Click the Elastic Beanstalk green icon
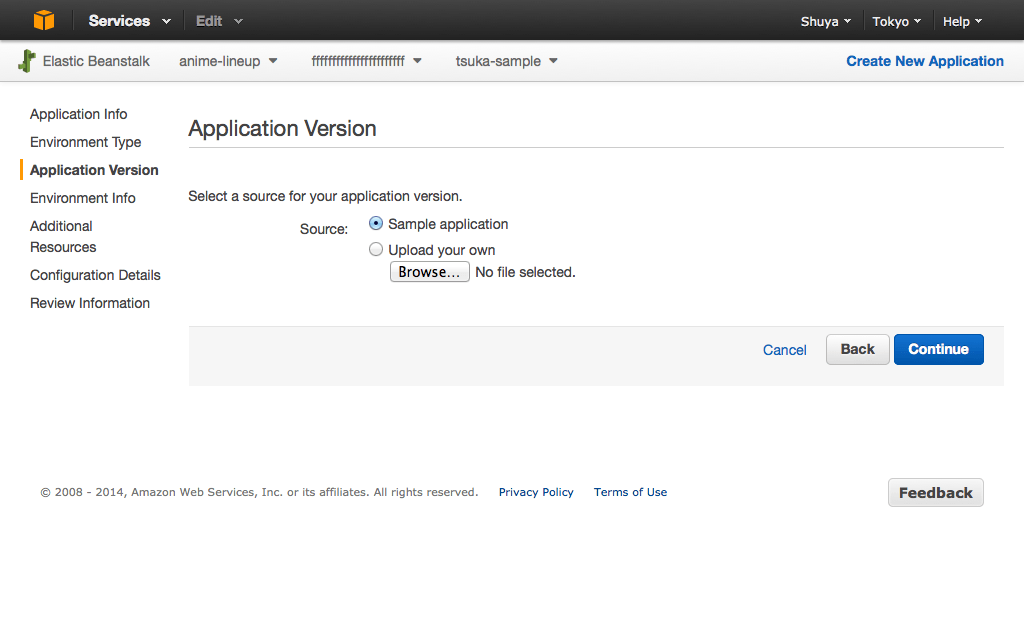This screenshot has width=1024, height=629. (28, 61)
